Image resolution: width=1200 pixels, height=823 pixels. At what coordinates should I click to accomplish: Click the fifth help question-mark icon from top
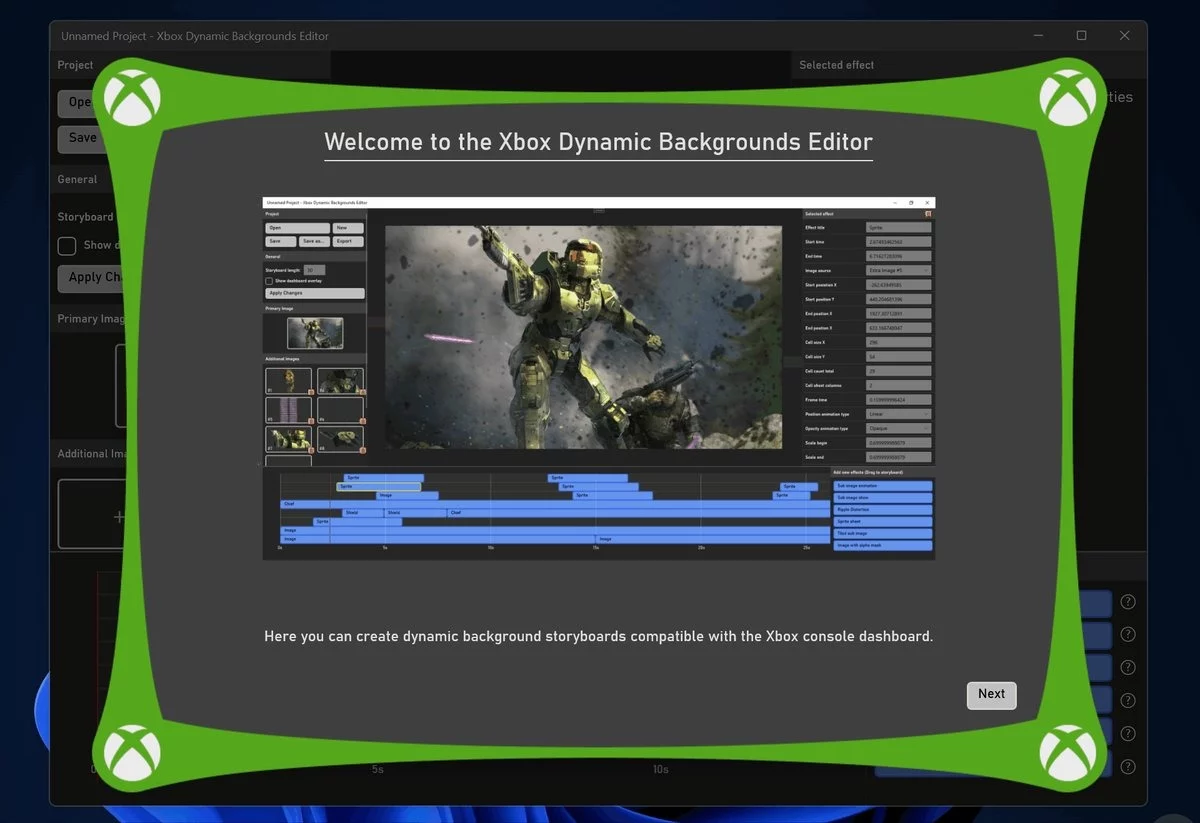coord(1128,734)
